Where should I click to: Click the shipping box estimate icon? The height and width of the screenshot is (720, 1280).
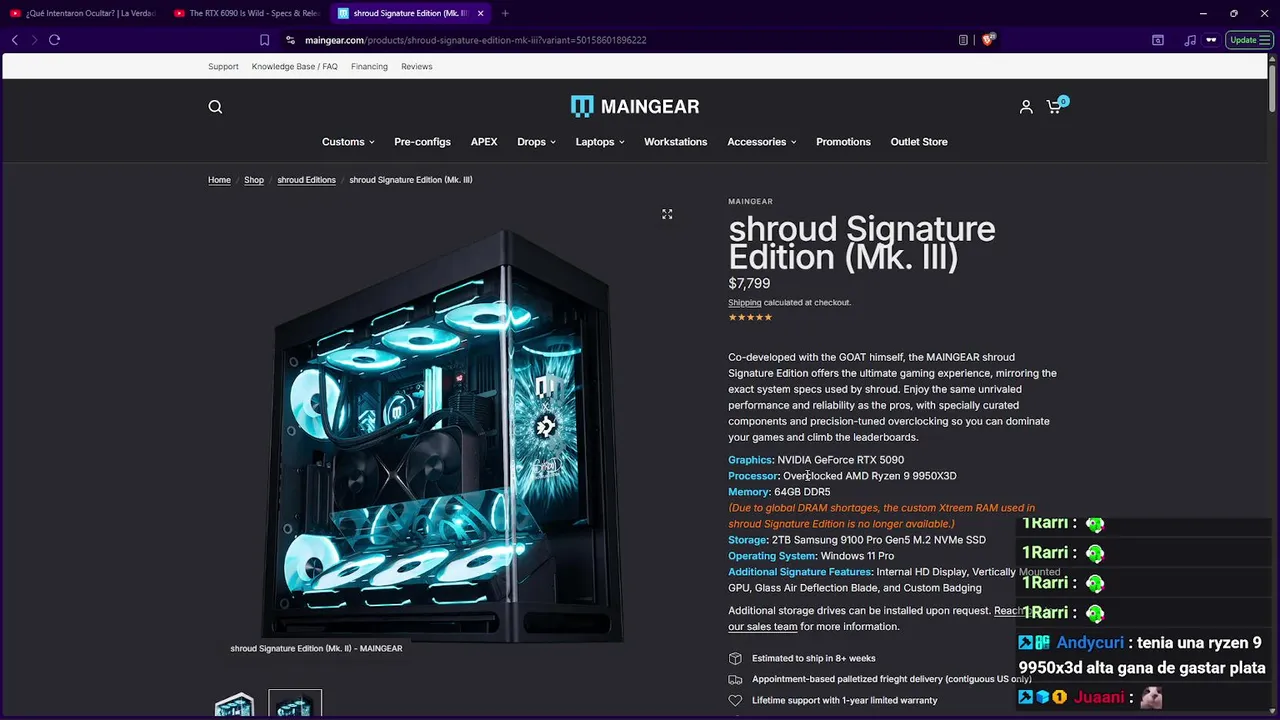(x=735, y=658)
